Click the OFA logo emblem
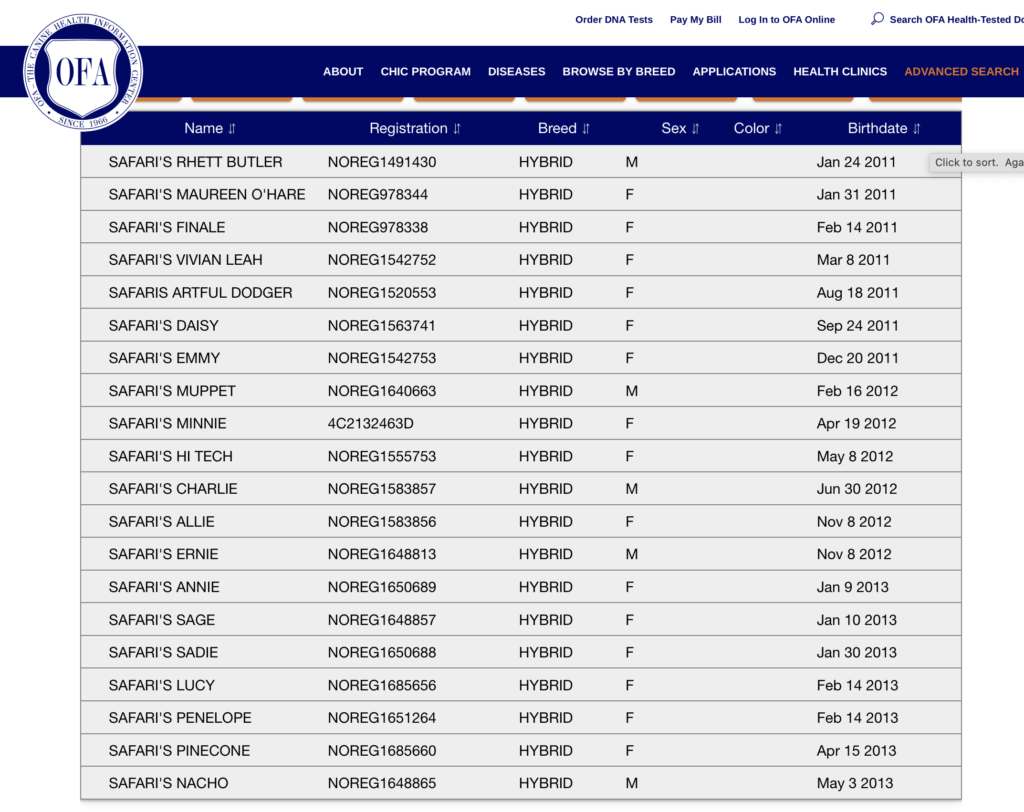The width and height of the screenshot is (1024, 812). [x=83, y=72]
